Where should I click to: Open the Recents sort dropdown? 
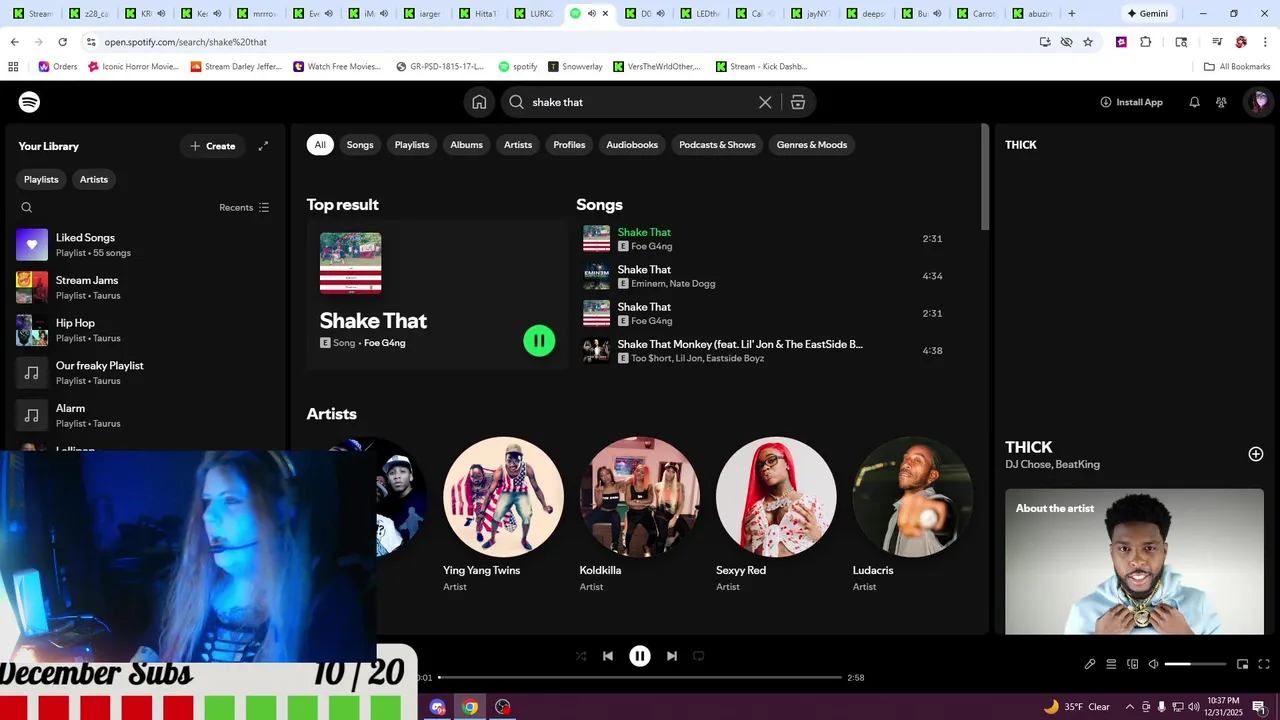(x=244, y=207)
